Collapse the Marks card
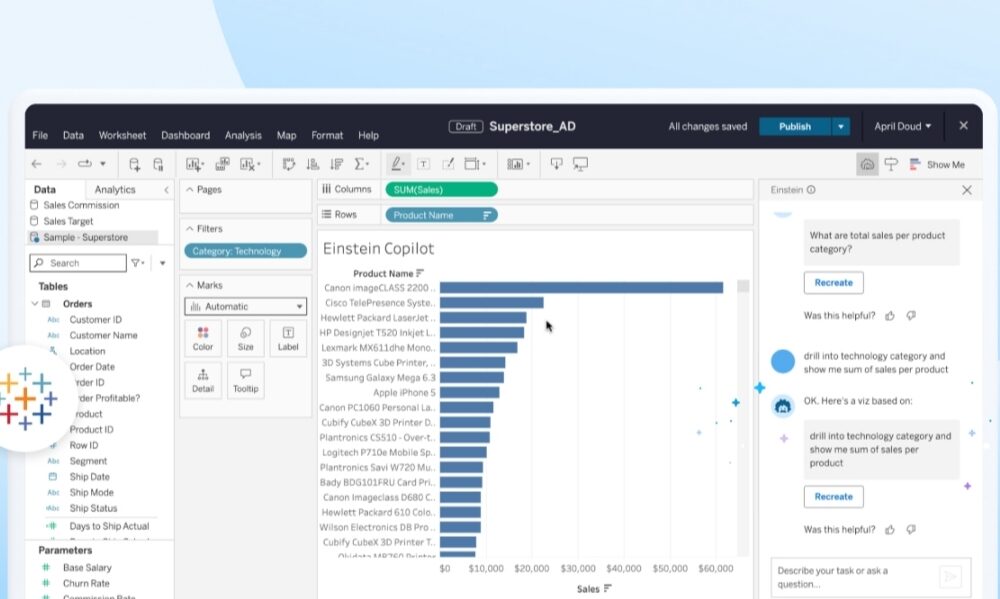This screenshot has width=1000, height=599. point(189,285)
